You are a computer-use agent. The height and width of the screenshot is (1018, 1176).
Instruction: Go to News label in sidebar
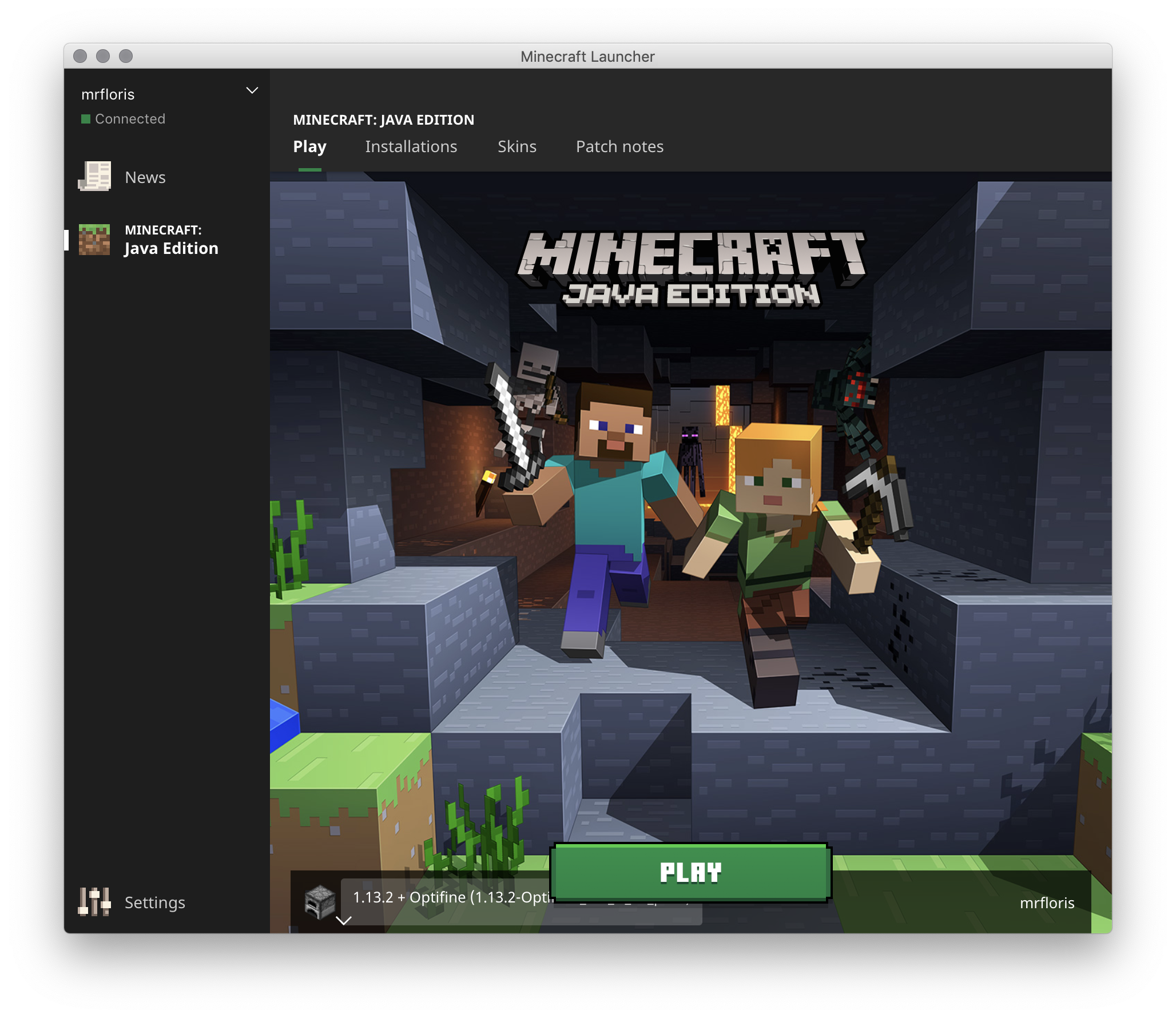[145, 177]
